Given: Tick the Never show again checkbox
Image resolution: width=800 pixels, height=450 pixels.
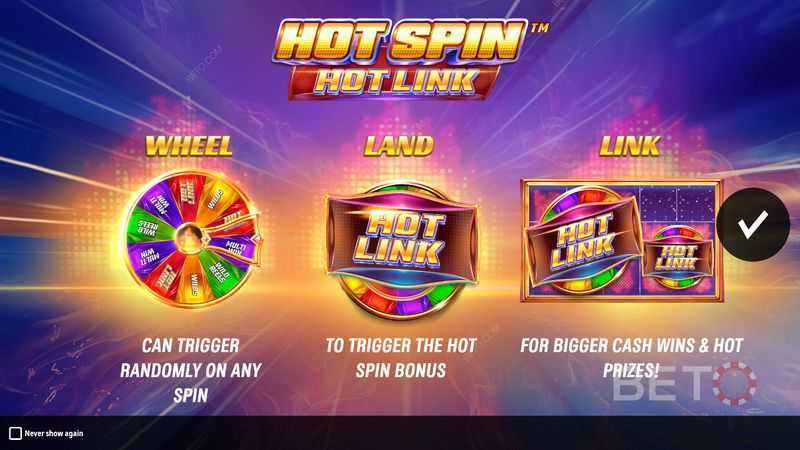Looking at the screenshot, I should [x=15, y=433].
